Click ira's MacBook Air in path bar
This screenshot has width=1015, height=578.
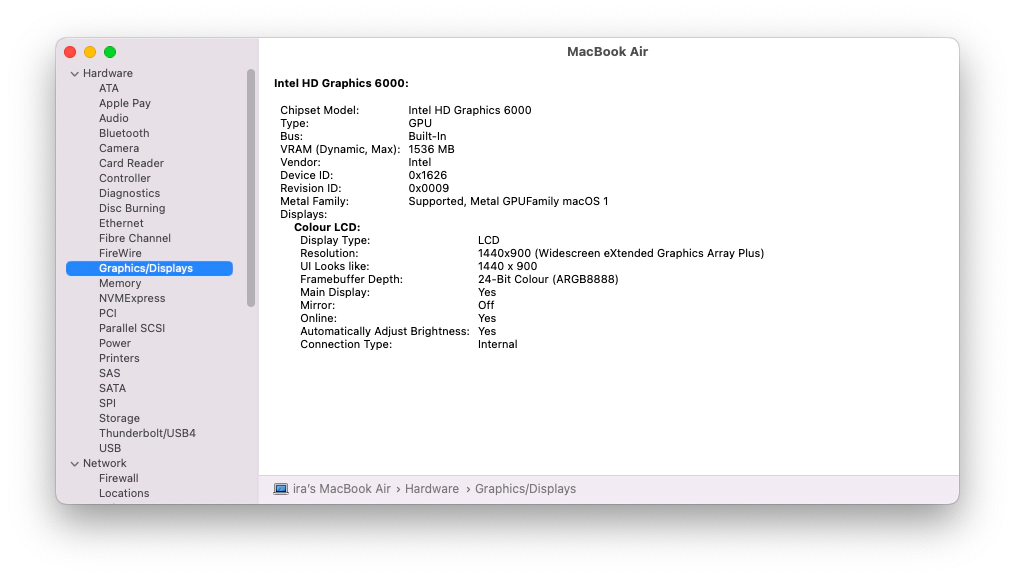coord(342,489)
